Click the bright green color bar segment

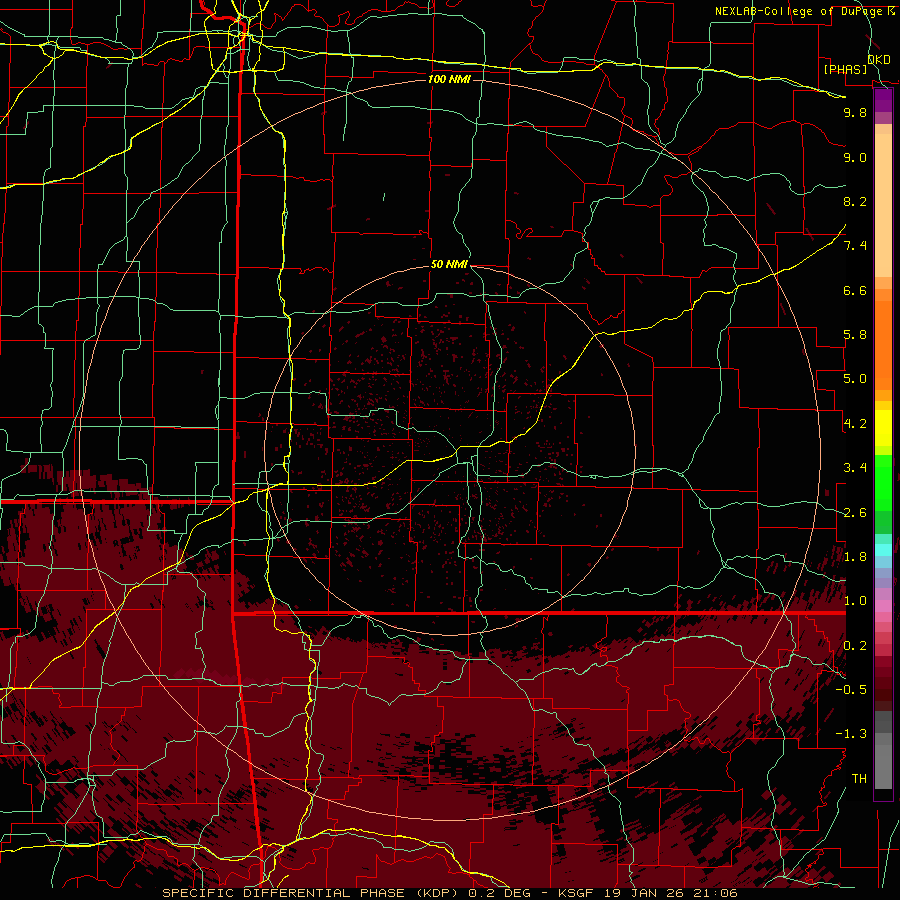pyautogui.click(x=883, y=481)
